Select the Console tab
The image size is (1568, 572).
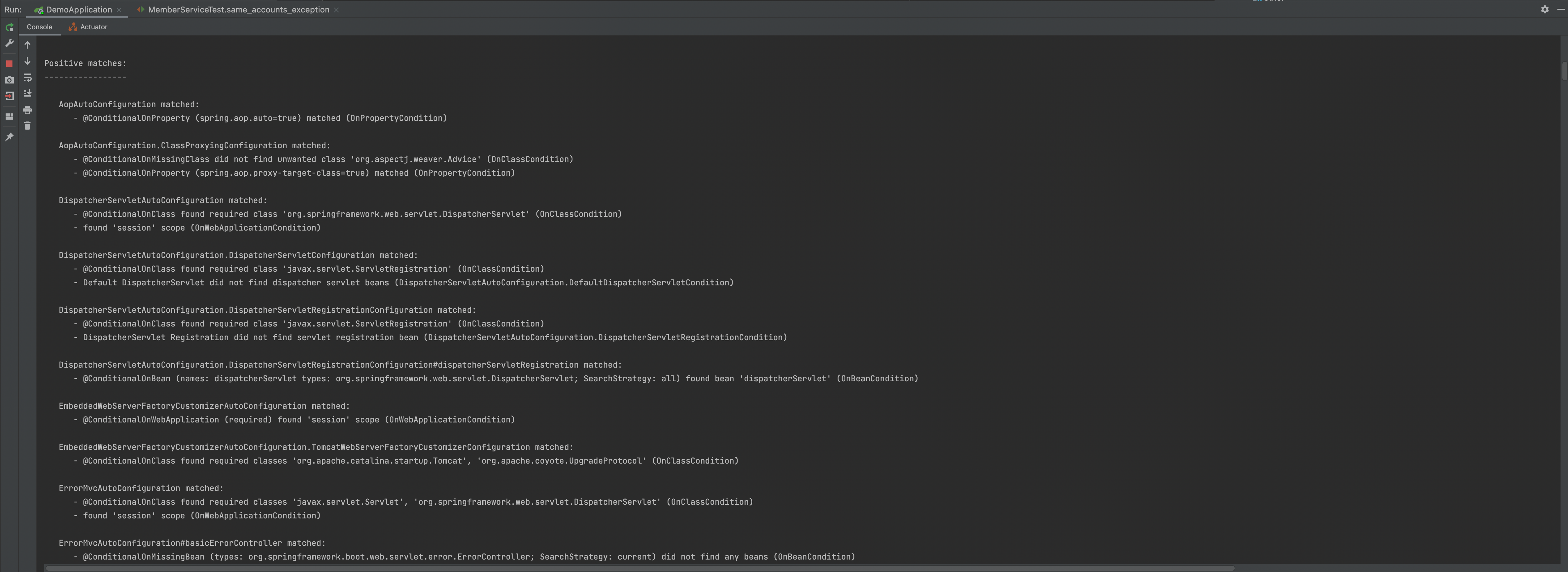(x=39, y=27)
